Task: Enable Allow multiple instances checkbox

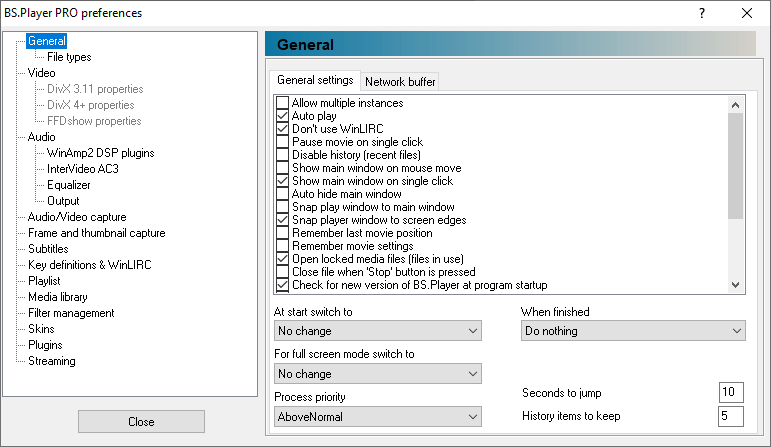Action: click(x=282, y=103)
